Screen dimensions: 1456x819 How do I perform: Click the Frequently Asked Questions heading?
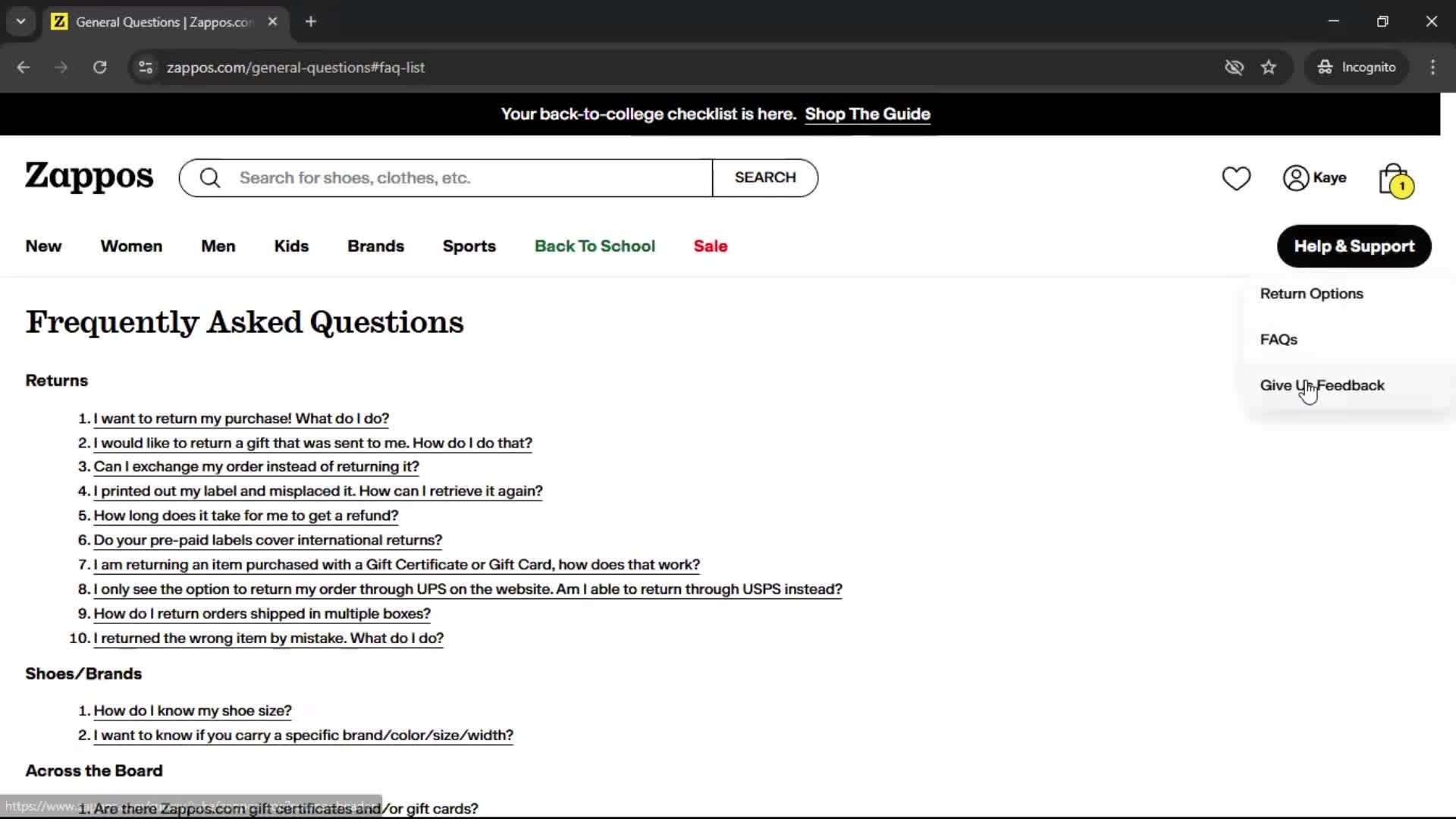tap(244, 322)
